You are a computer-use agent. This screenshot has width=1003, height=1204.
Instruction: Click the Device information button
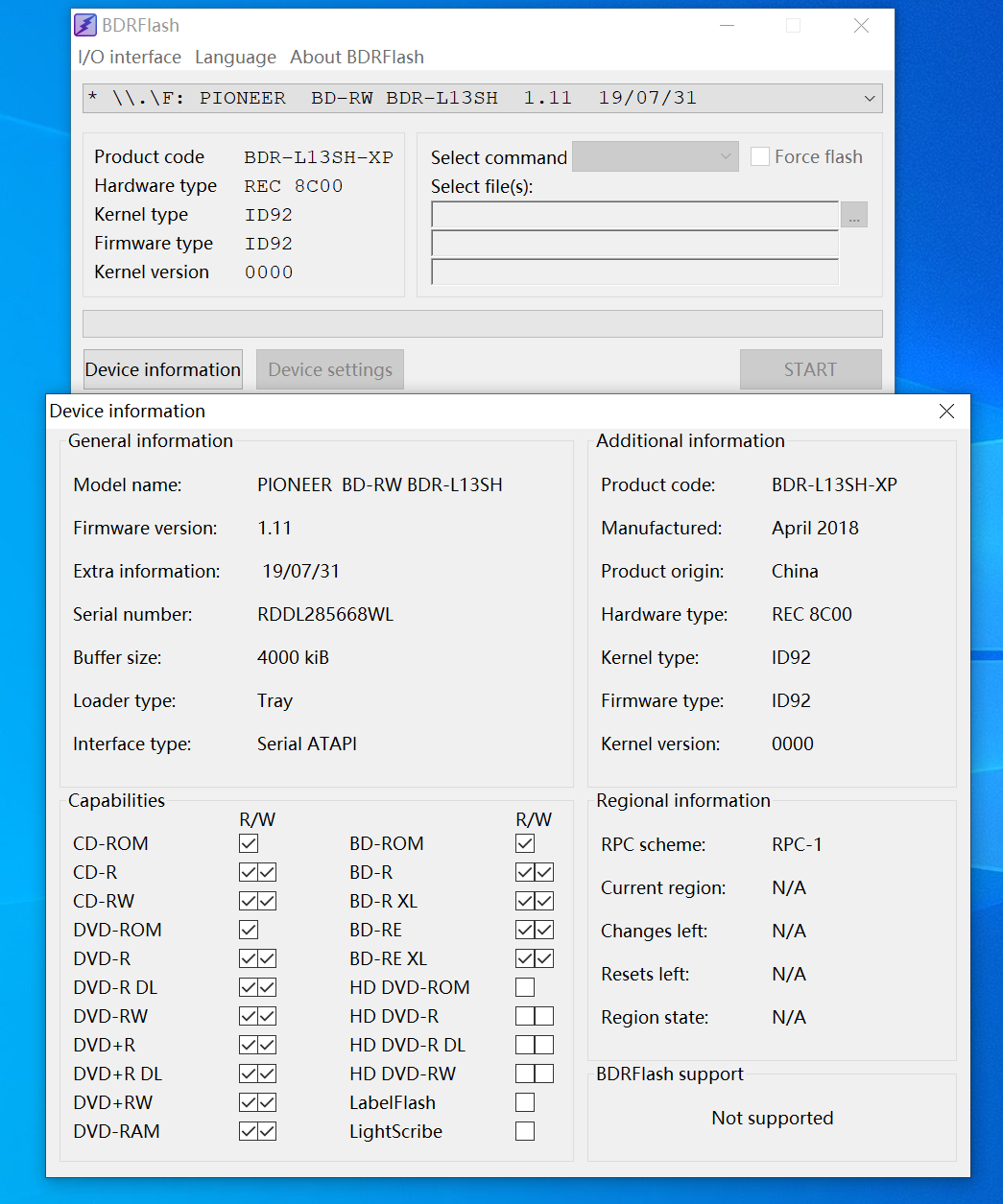(163, 369)
